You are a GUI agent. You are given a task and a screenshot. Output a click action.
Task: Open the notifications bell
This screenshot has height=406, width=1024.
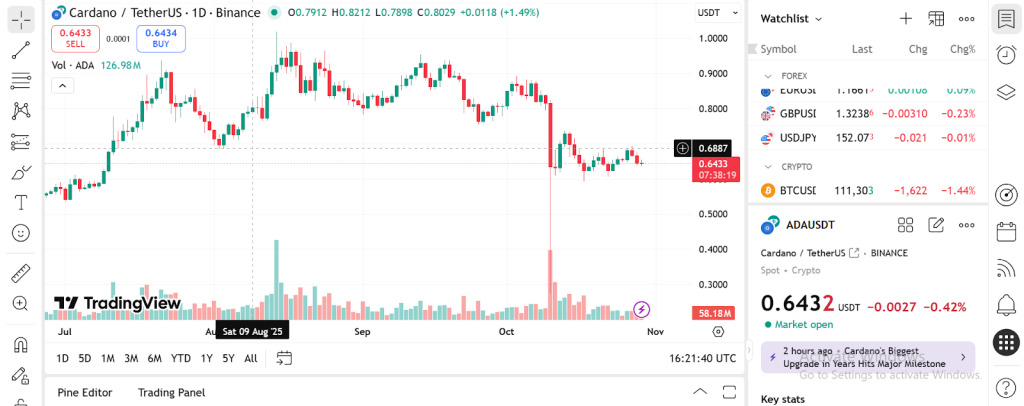pyautogui.click(x=1006, y=304)
